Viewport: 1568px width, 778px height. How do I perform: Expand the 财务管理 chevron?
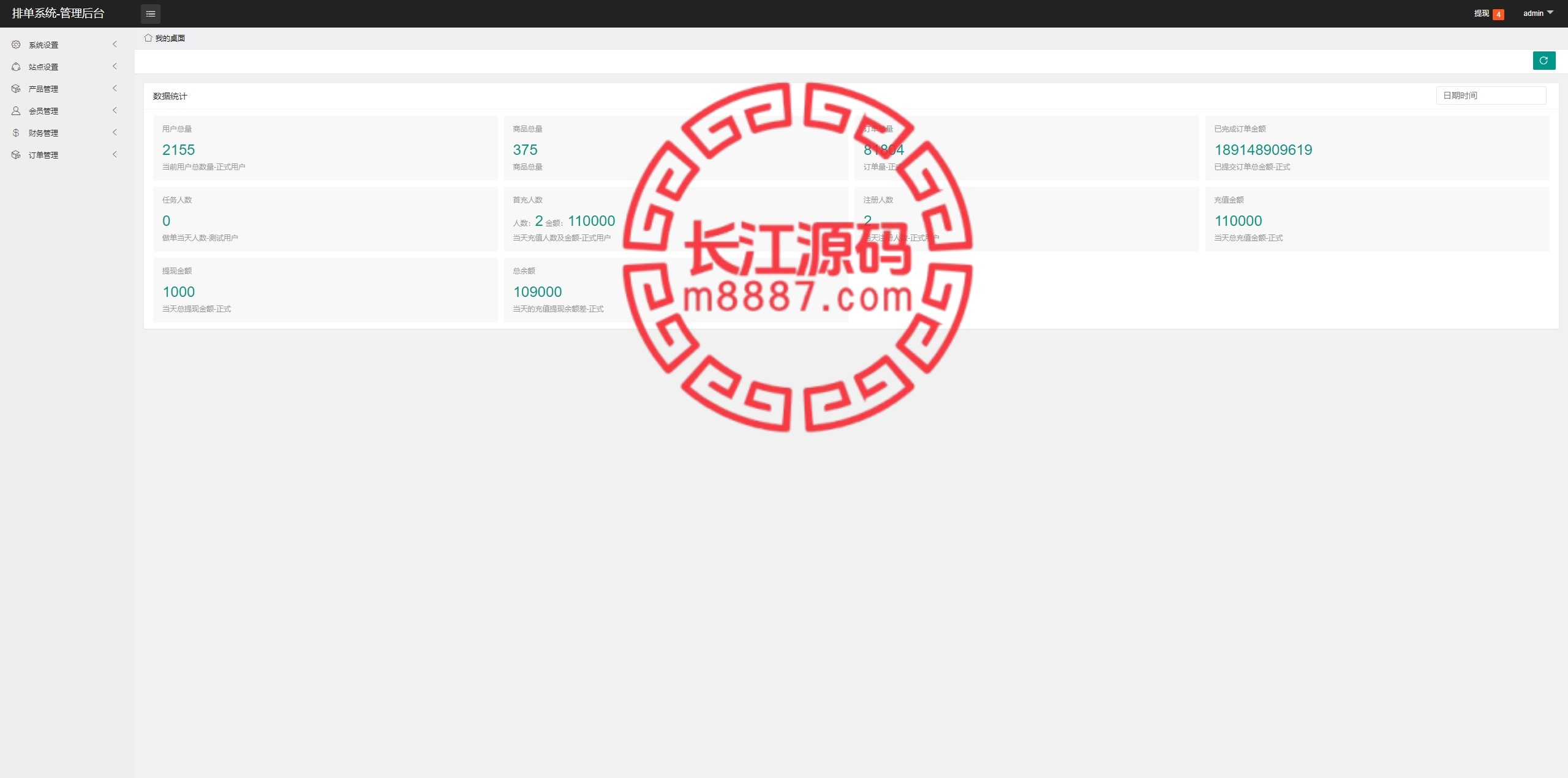115,133
